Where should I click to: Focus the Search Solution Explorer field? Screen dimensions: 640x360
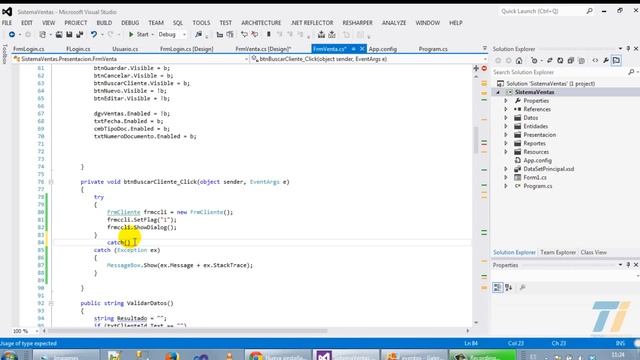559,72
